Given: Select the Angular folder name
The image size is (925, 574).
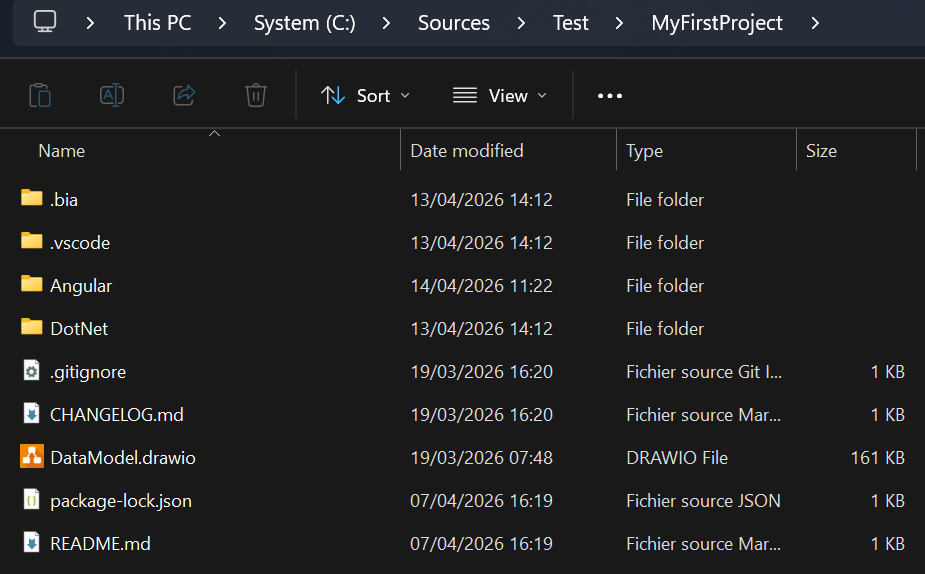Looking at the screenshot, I should pos(81,286).
